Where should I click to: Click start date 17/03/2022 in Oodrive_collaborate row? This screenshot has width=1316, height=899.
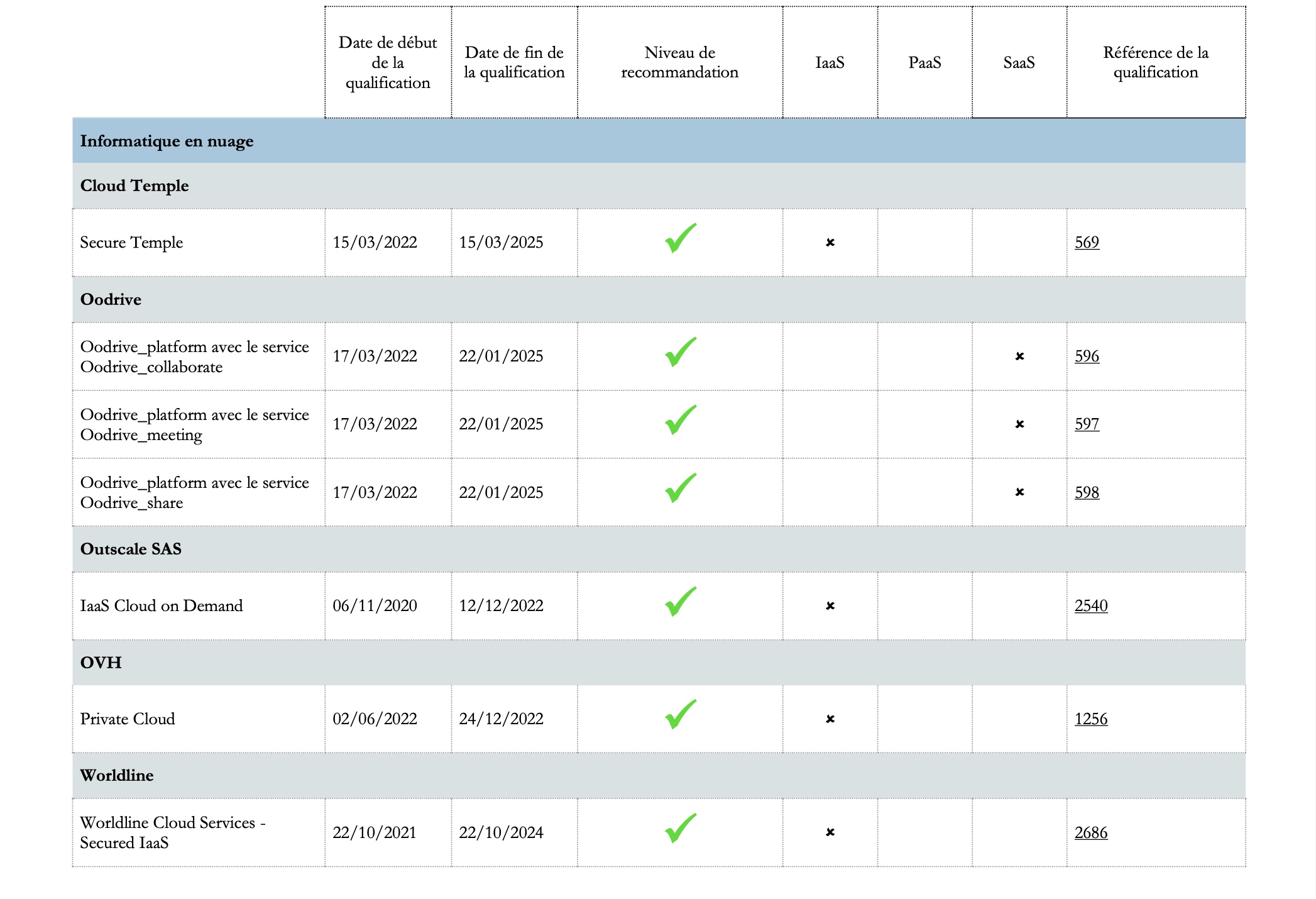375,356
